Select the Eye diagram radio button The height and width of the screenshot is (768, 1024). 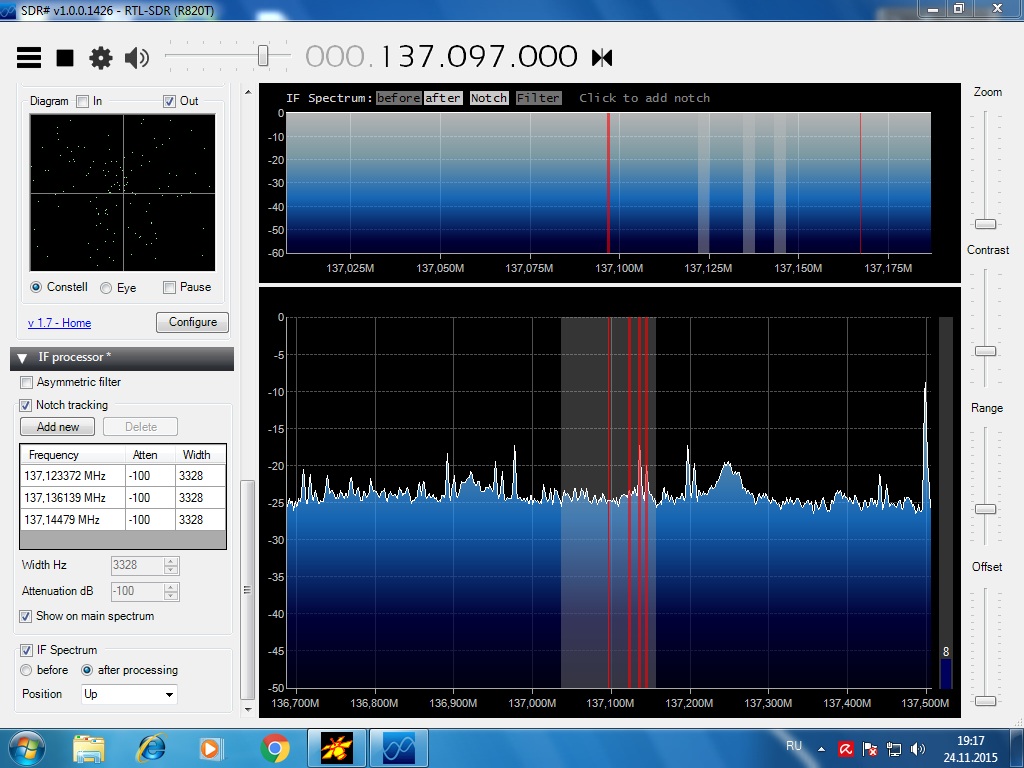click(x=106, y=287)
